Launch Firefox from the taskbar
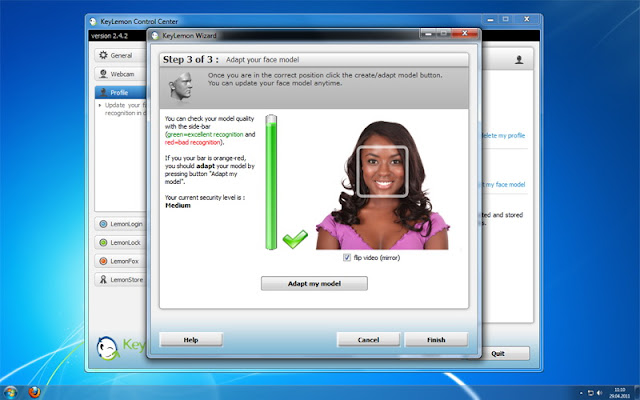The width and height of the screenshot is (640, 400). tap(35, 392)
